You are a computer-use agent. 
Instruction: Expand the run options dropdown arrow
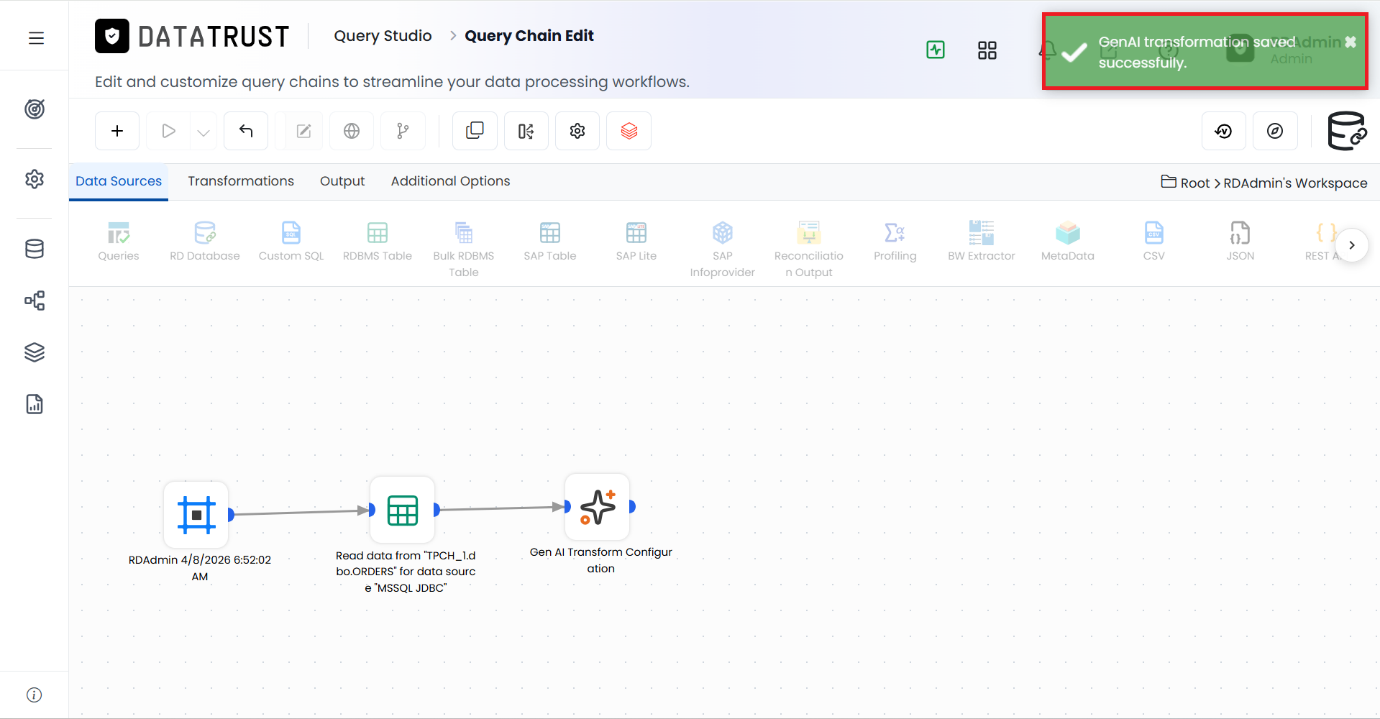pyautogui.click(x=203, y=132)
